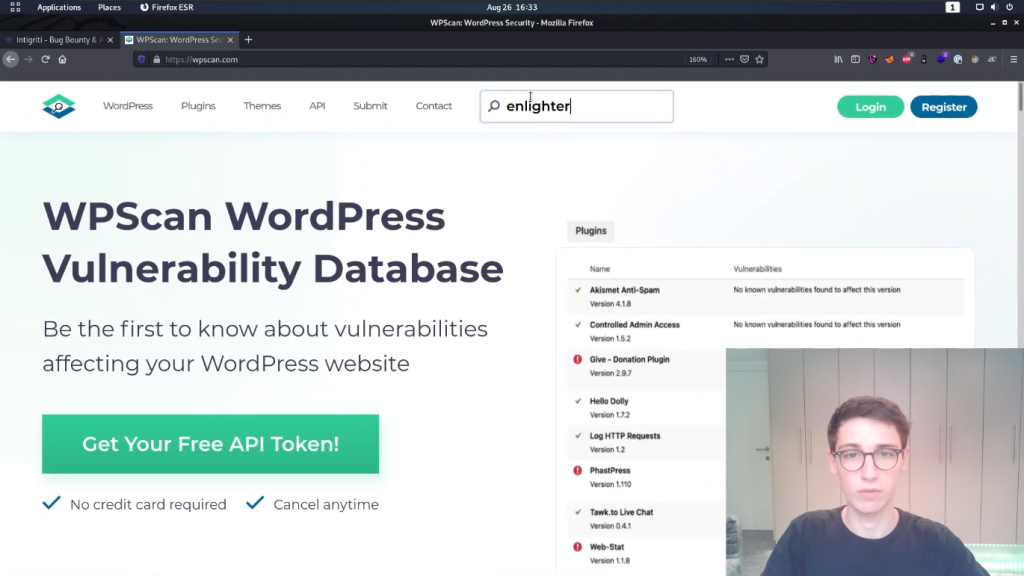Open the API navigation link
Image resolution: width=1024 pixels, height=576 pixels.
click(317, 106)
